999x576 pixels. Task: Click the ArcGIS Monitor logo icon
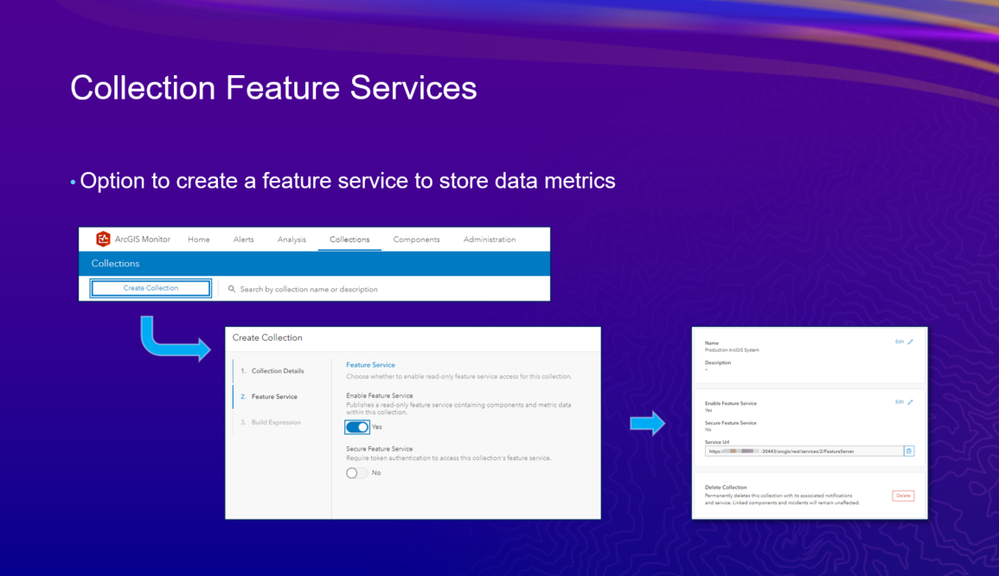point(103,239)
